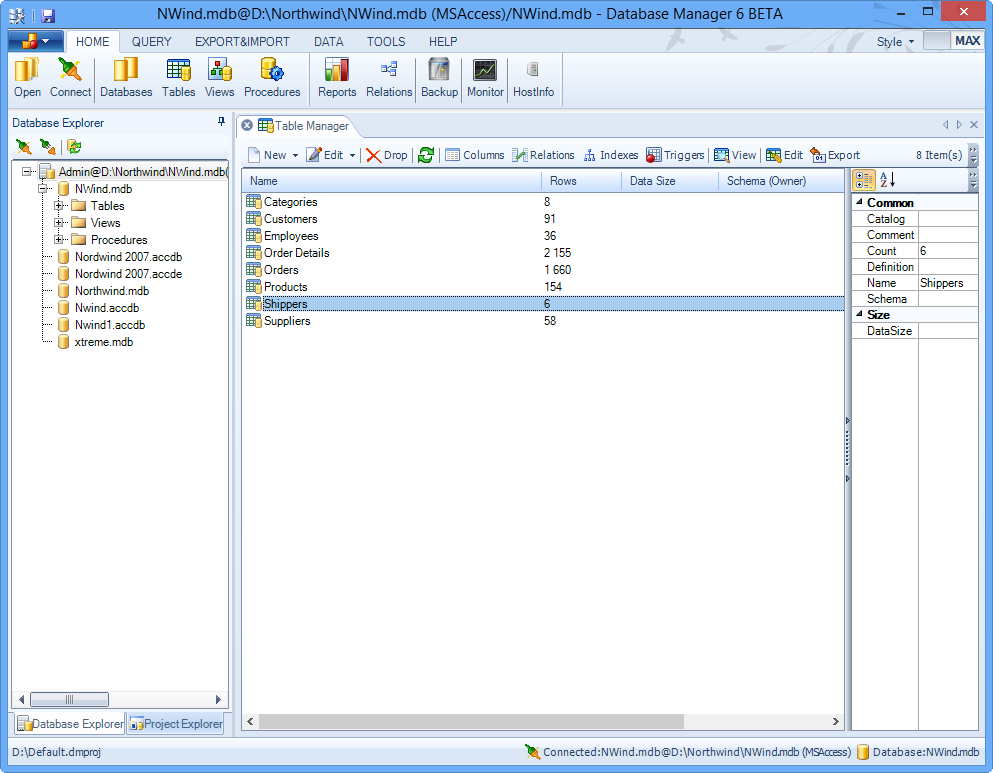The height and width of the screenshot is (773, 993).
Task: Collapse the Admin@D:\Northwind connection node
Action: (x=26, y=172)
